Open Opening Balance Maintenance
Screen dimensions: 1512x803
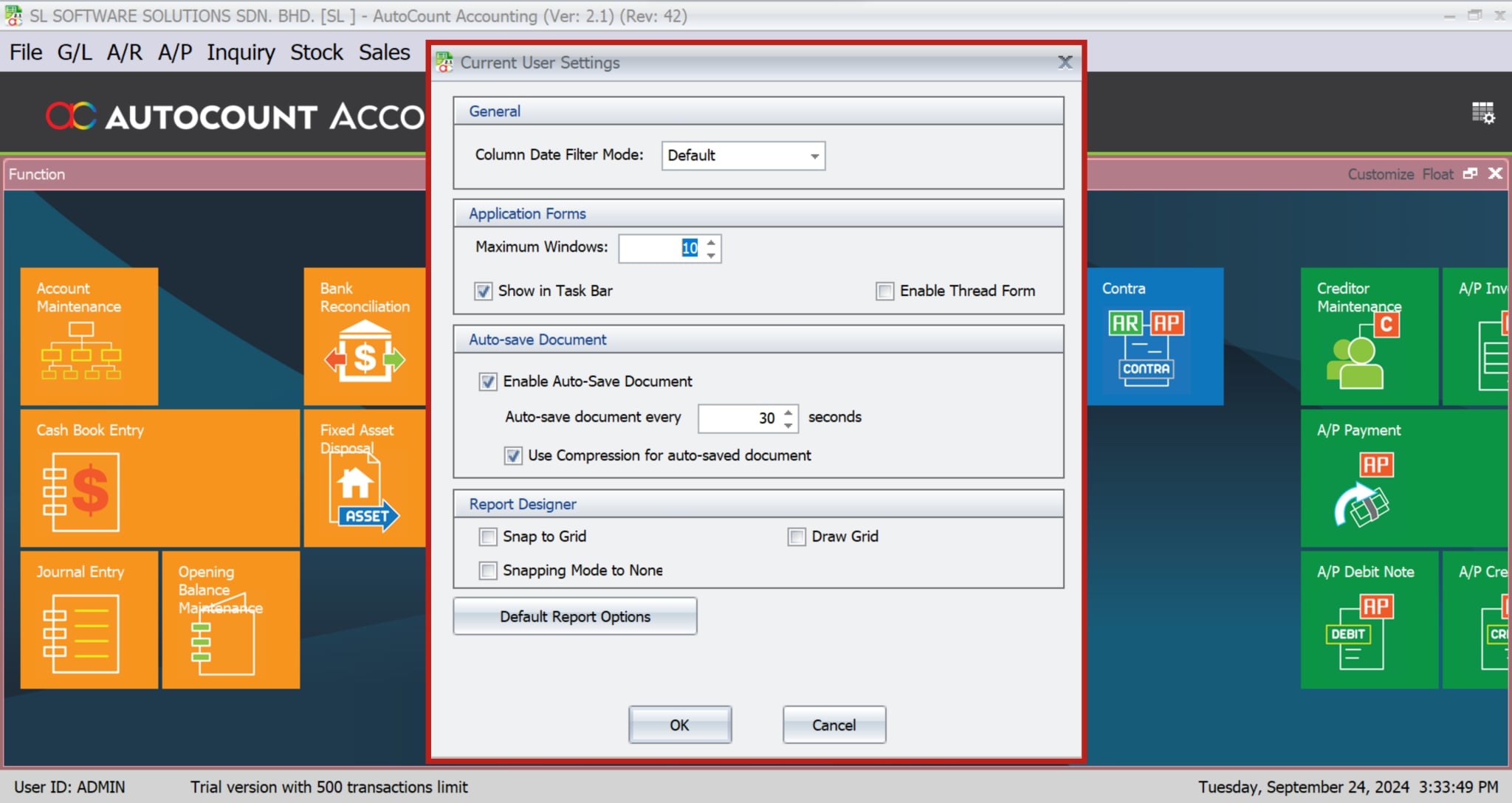point(230,620)
